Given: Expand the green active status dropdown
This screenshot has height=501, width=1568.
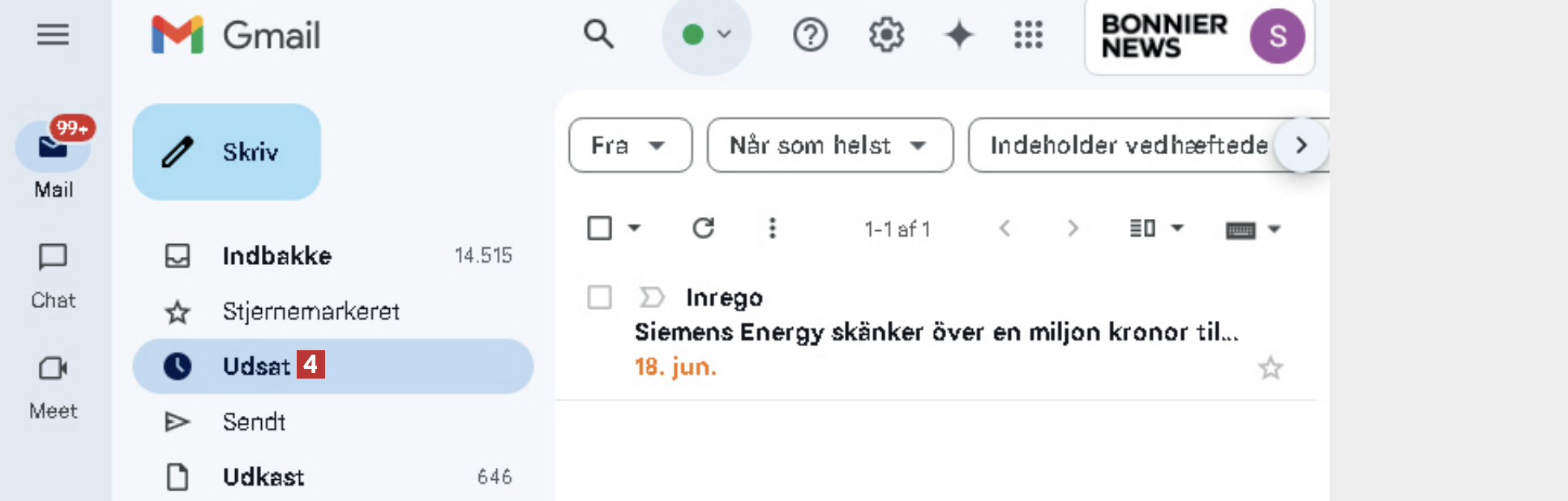Looking at the screenshot, I should click(707, 35).
